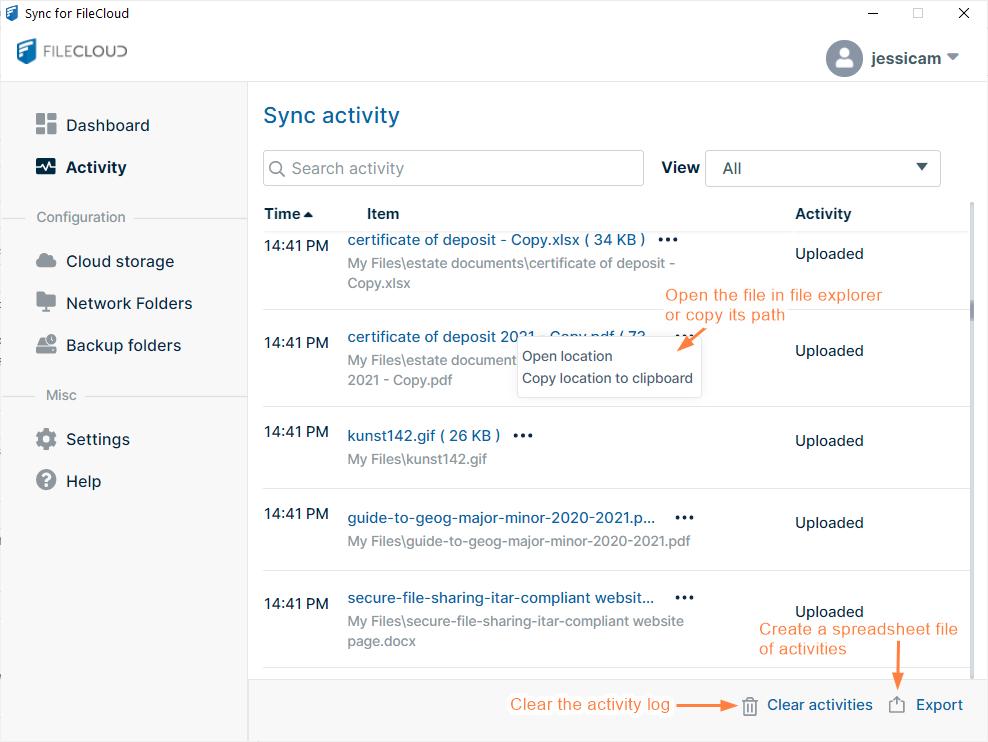Screen dimensions: 988x742
Task: Click the Export share icon
Action: coord(897,705)
